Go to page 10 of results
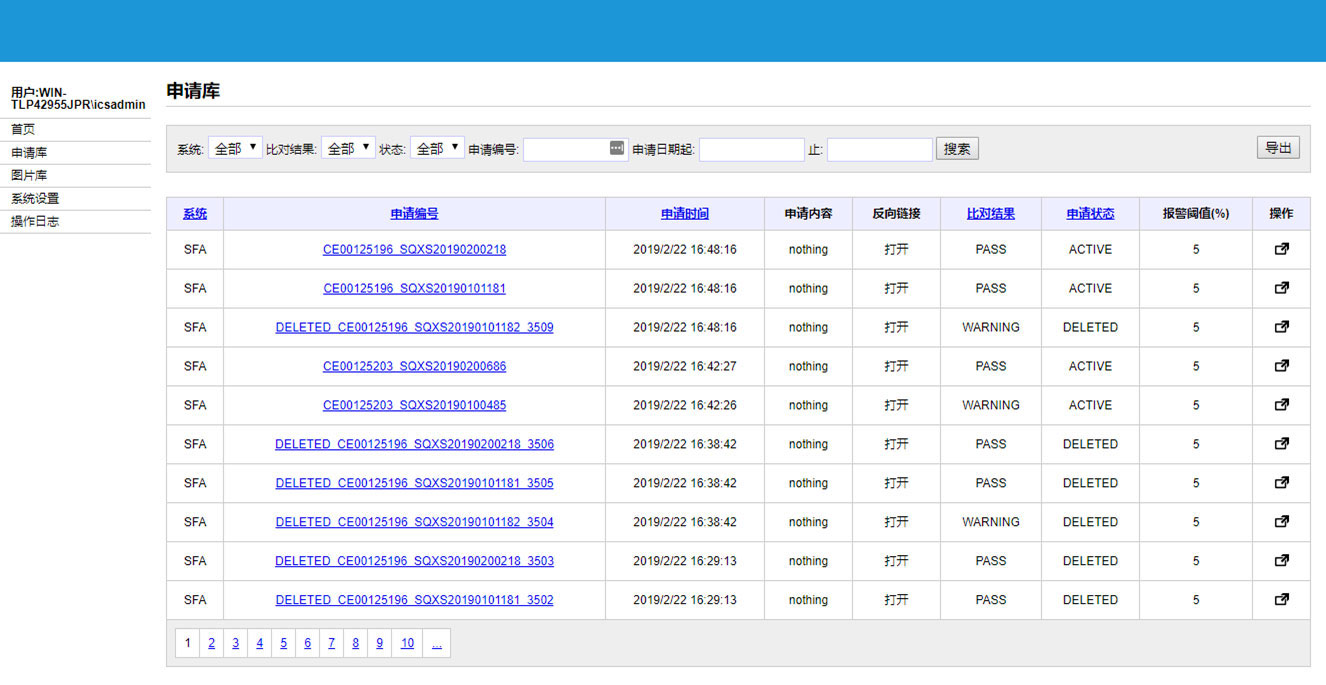The width and height of the screenshot is (1326, 685). click(407, 643)
